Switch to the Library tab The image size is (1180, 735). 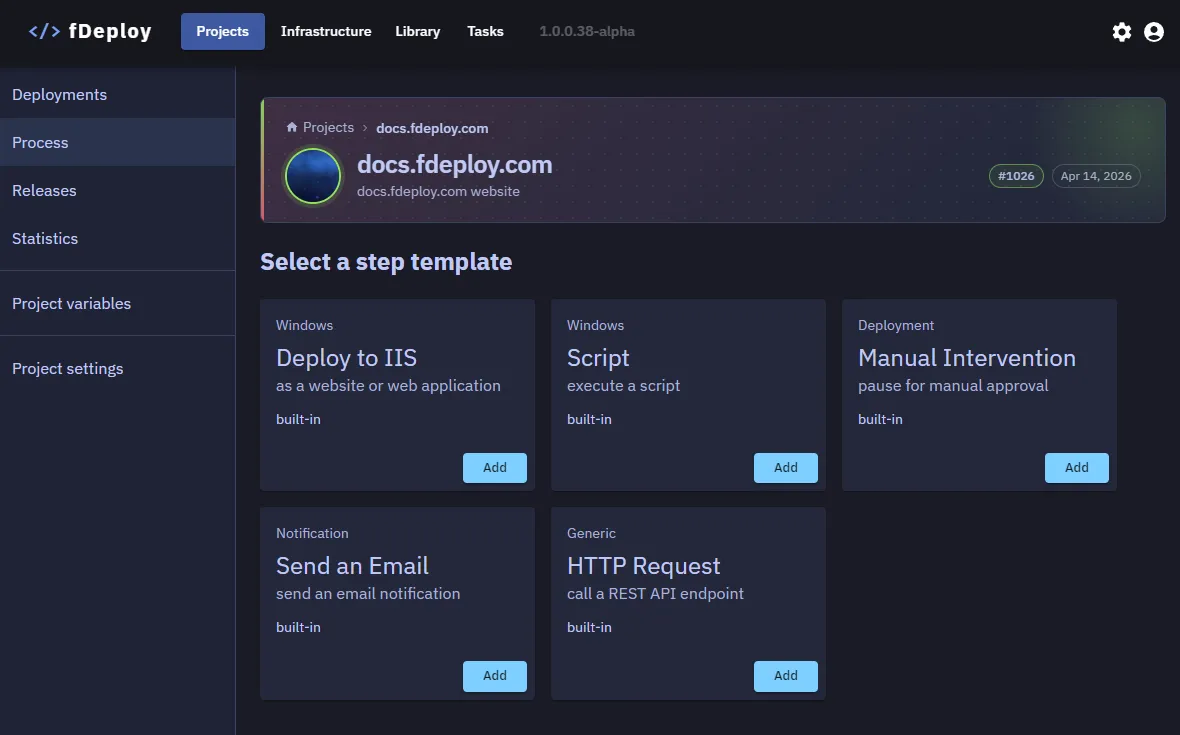[x=418, y=32]
